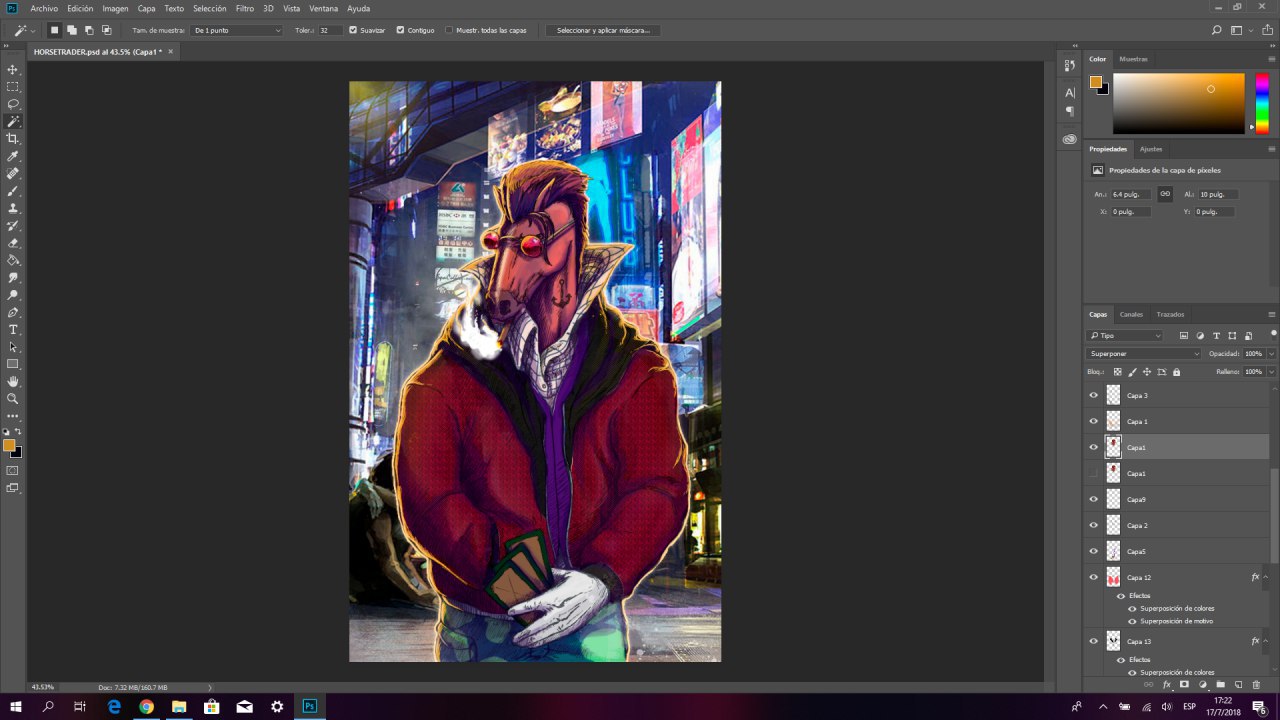Viewport: 1280px width, 720px height.
Task: Select the Rectangular Marquee tool
Action: 13,87
